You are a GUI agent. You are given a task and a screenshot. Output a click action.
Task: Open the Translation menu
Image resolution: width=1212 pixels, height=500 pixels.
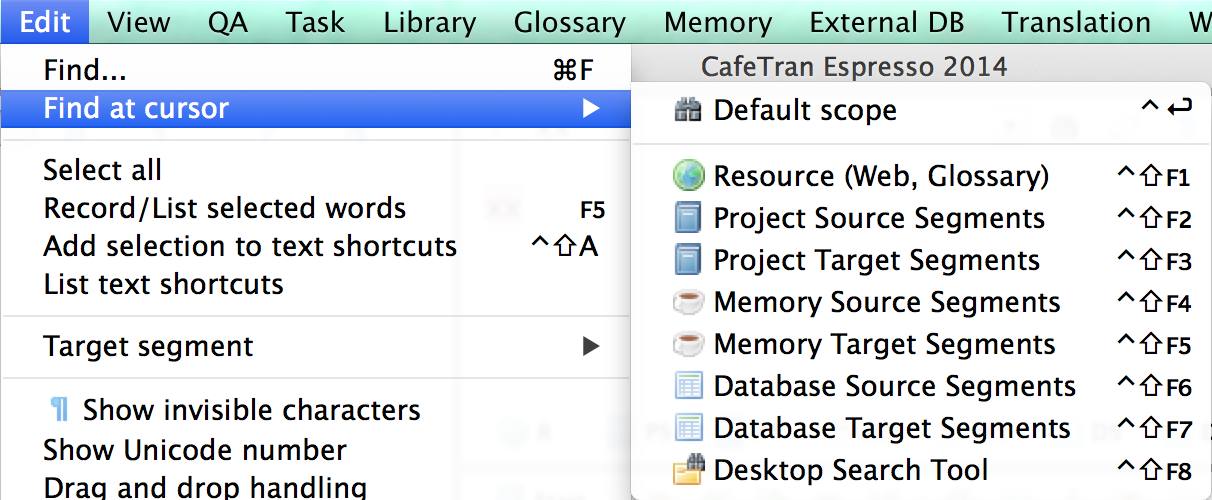(1076, 22)
